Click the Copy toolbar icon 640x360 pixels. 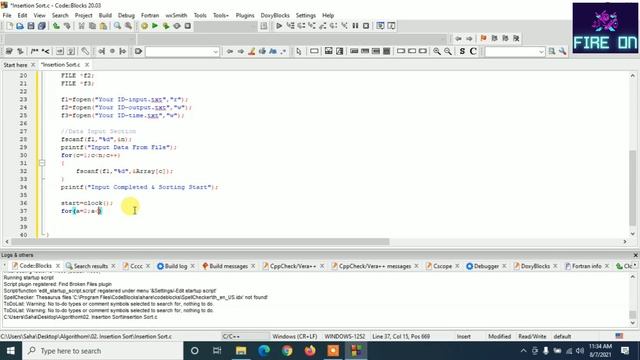click(93, 26)
